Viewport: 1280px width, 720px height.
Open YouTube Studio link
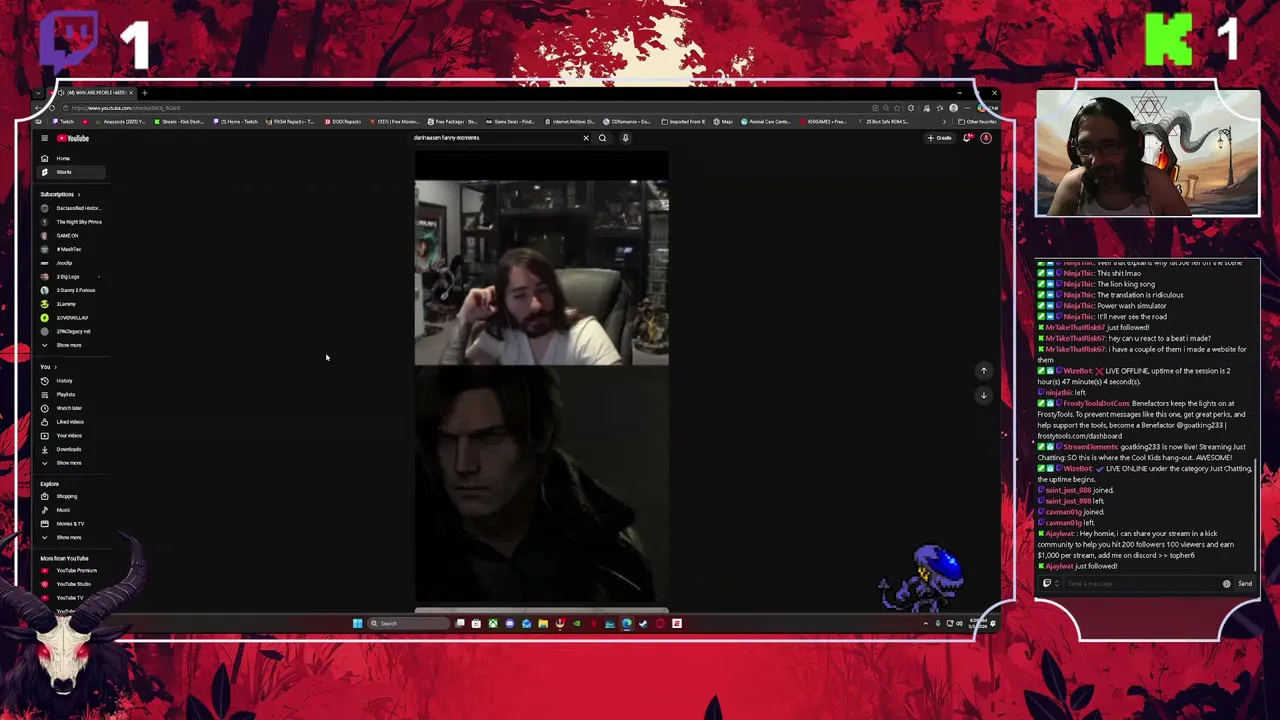(72, 584)
